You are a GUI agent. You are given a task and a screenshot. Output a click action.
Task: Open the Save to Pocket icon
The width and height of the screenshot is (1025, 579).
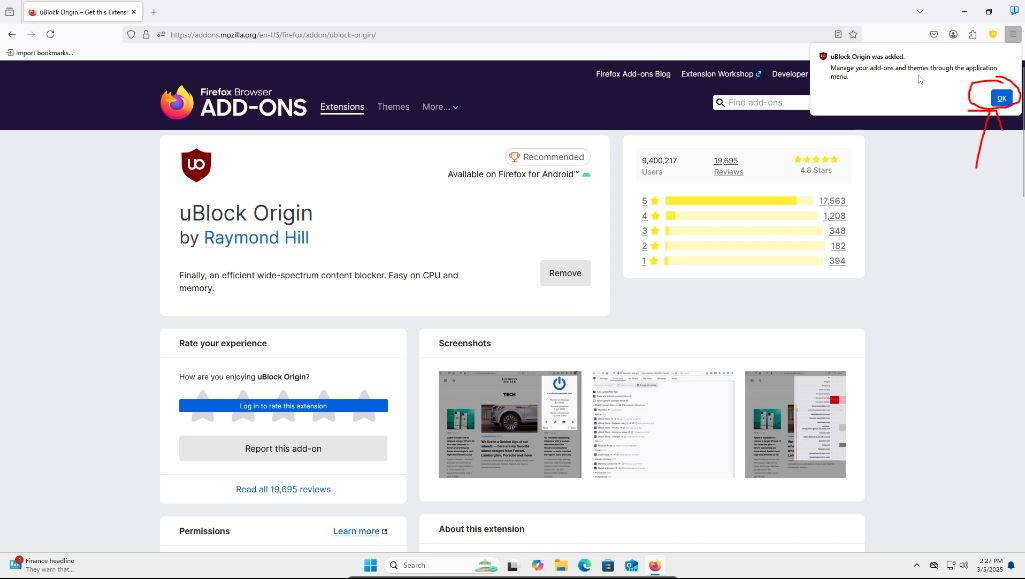tap(934, 35)
